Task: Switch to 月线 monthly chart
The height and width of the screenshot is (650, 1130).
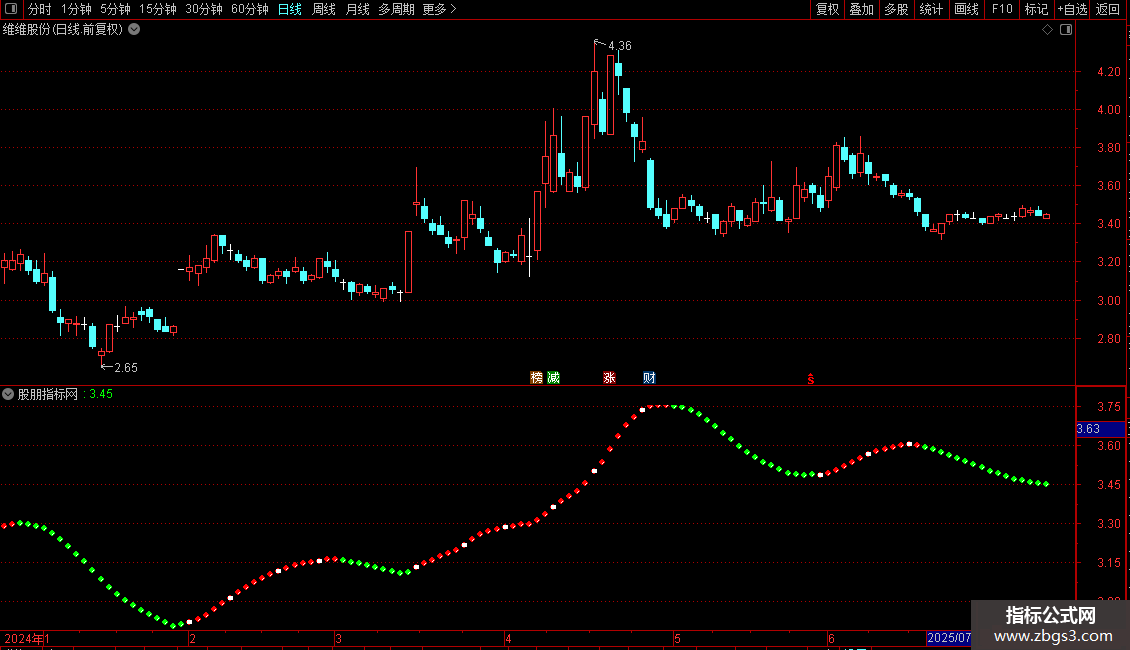Action: tap(357, 9)
